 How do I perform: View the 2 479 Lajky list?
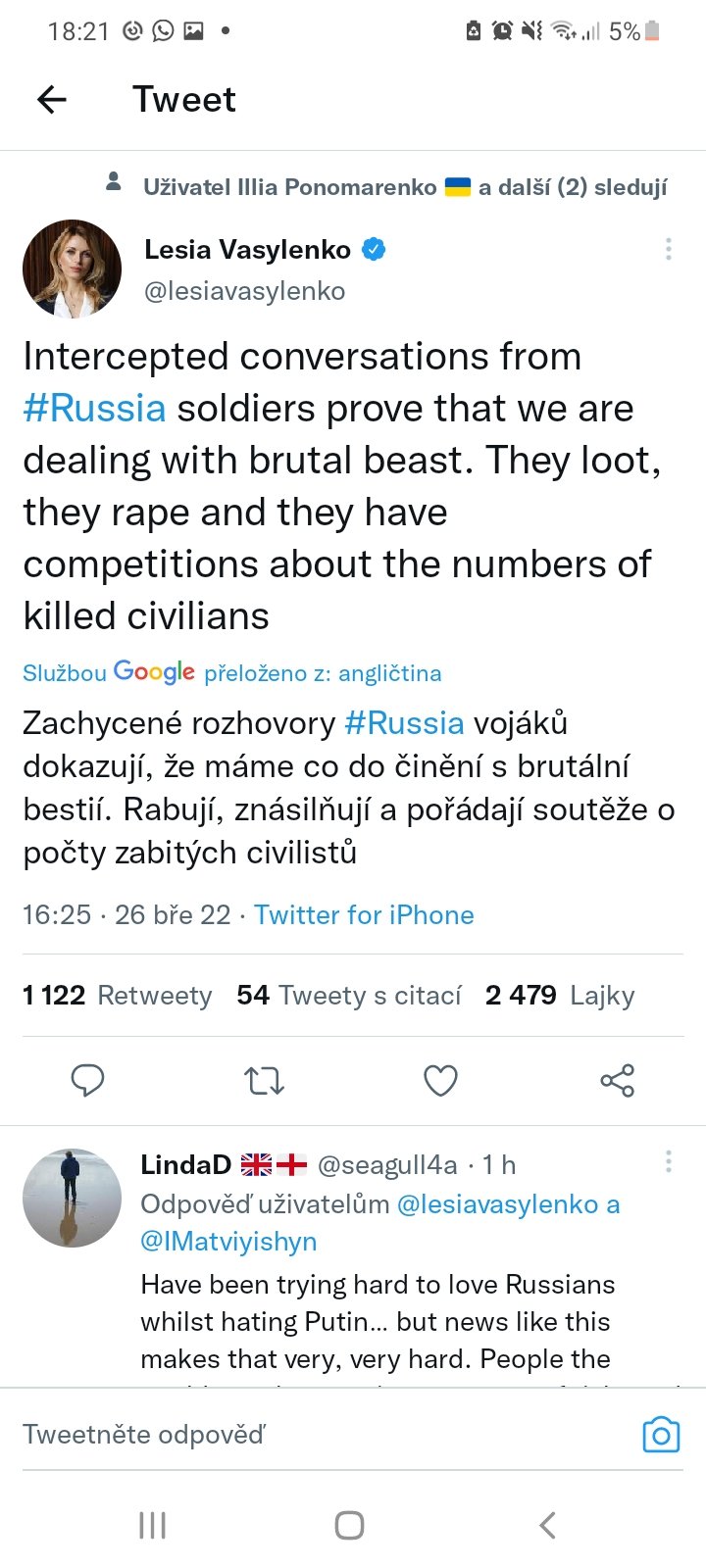(x=560, y=996)
